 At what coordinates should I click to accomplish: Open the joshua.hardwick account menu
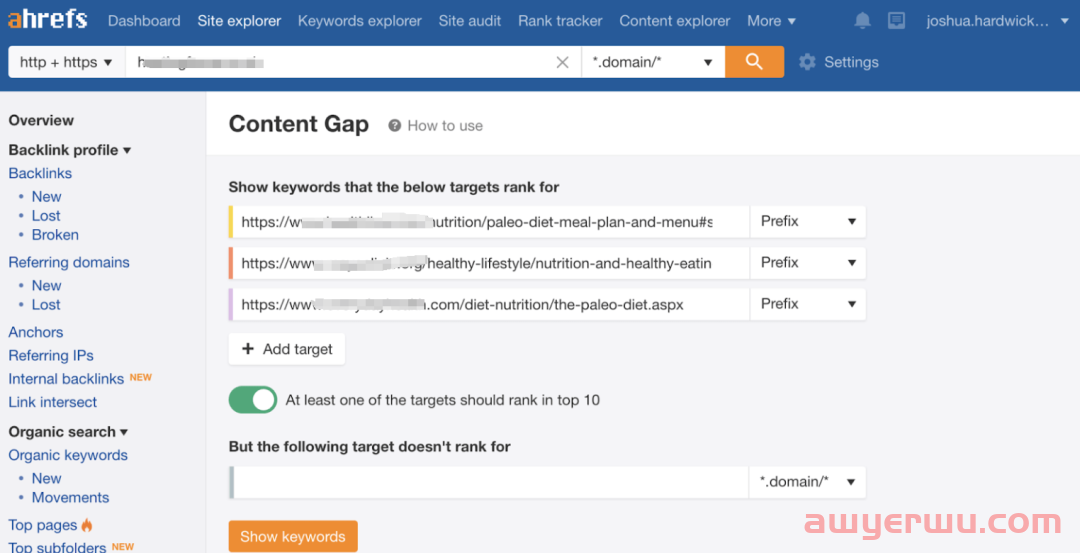point(997,21)
